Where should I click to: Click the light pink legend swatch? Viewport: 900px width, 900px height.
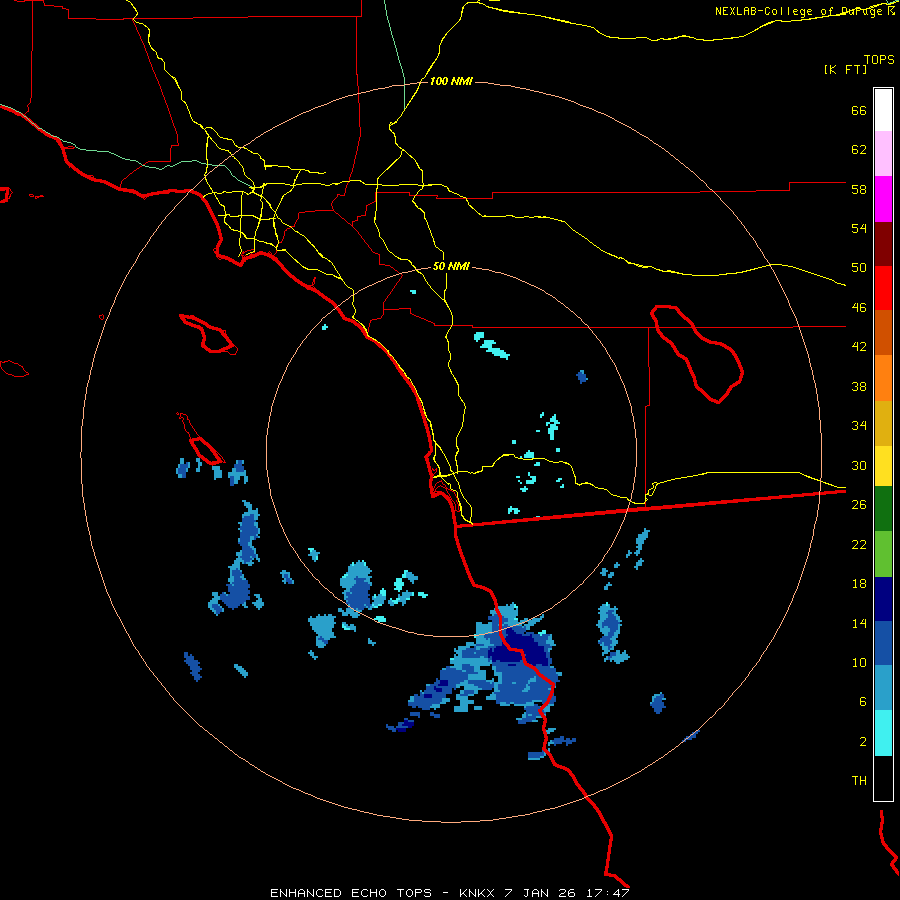click(883, 154)
